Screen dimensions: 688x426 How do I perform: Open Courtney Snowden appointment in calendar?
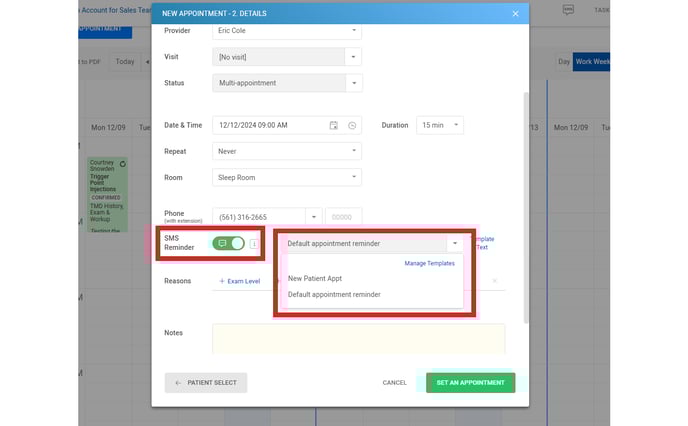108,195
